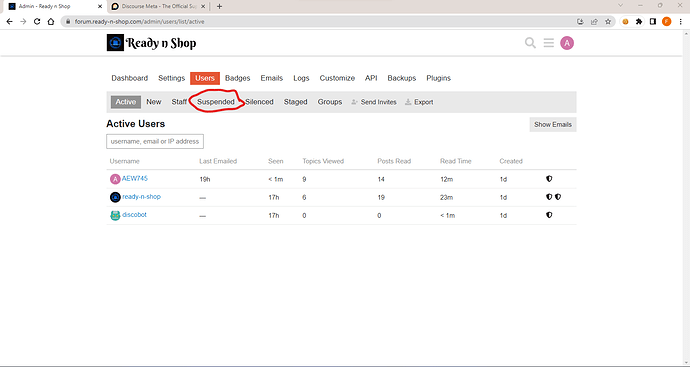The height and width of the screenshot is (367, 690).
Task: Open the discobot user link
Action: pos(134,215)
